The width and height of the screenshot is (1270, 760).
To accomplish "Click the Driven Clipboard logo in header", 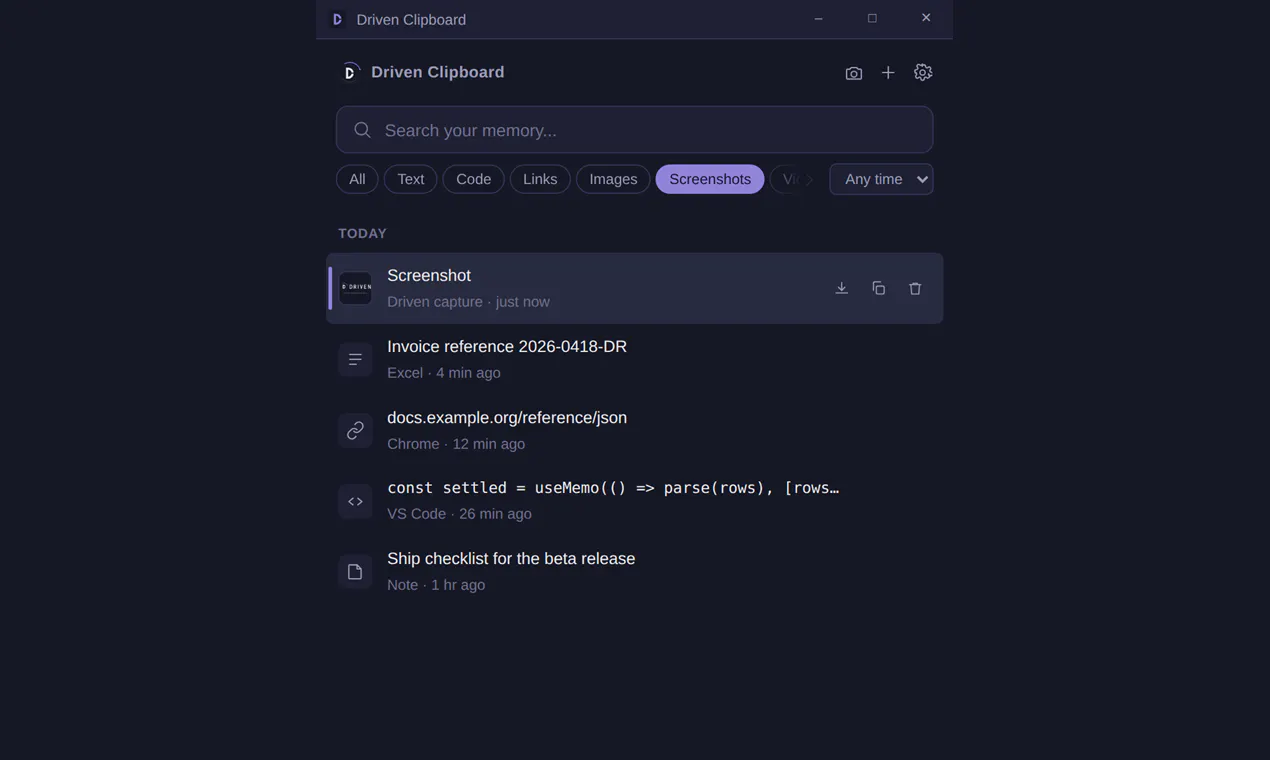I will point(349,72).
